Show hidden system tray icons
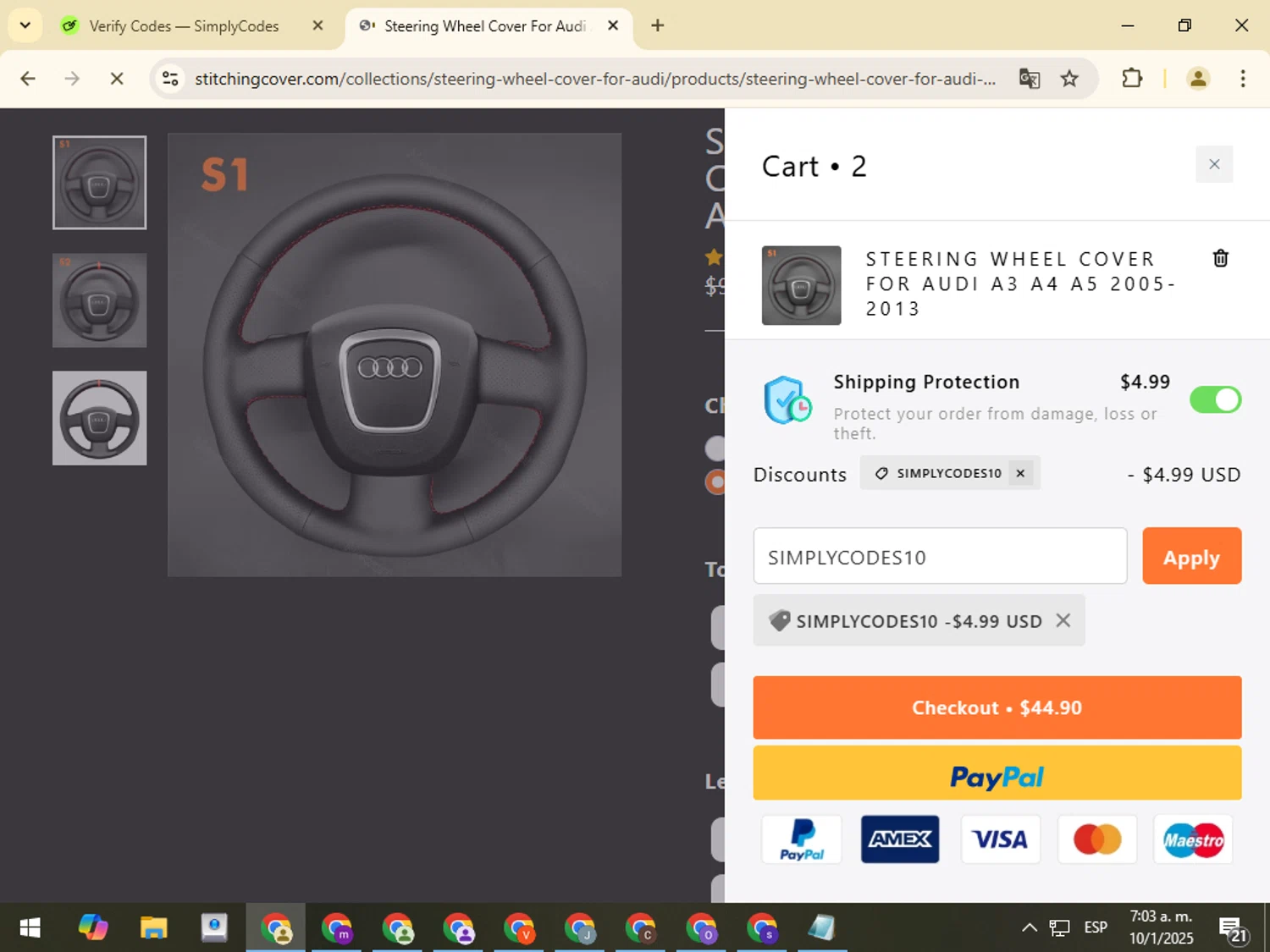This screenshot has width=1270, height=952. (1029, 927)
